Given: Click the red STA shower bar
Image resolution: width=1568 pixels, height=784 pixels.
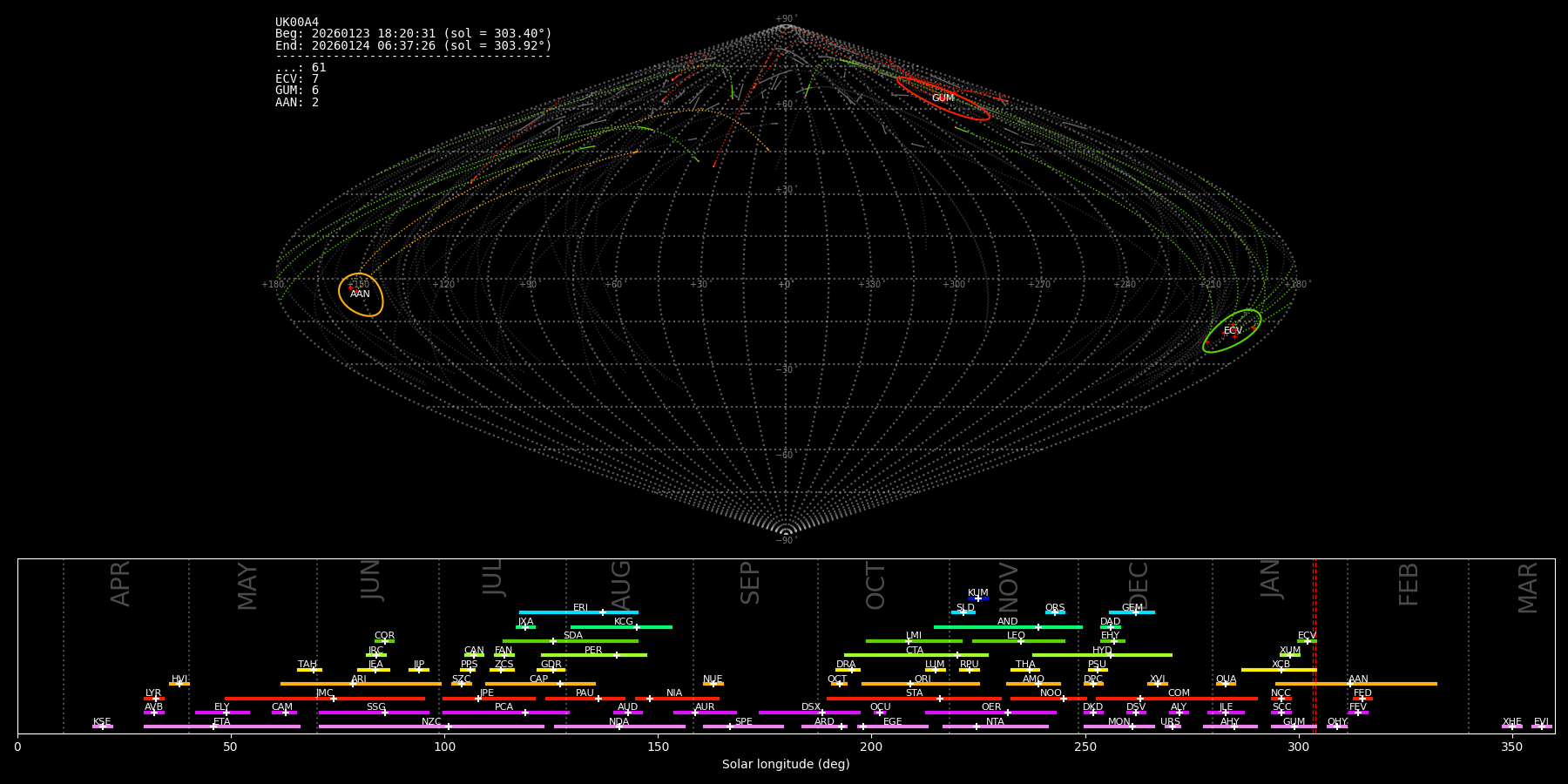Looking at the screenshot, I should tap(914, 699).
